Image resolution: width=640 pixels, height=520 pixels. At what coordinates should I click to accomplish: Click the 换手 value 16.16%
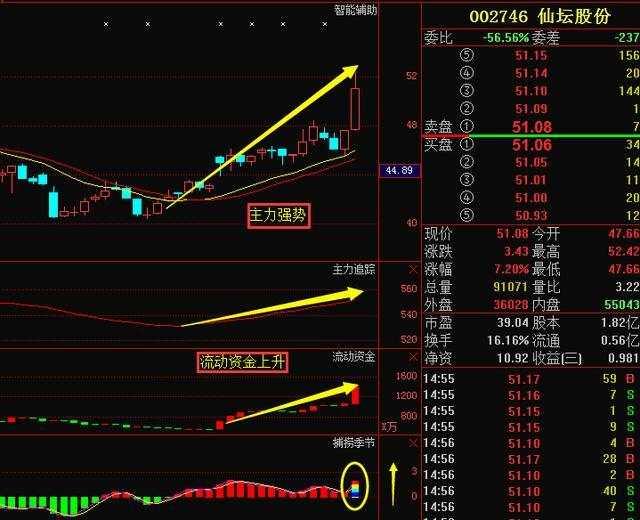[508, 340]
